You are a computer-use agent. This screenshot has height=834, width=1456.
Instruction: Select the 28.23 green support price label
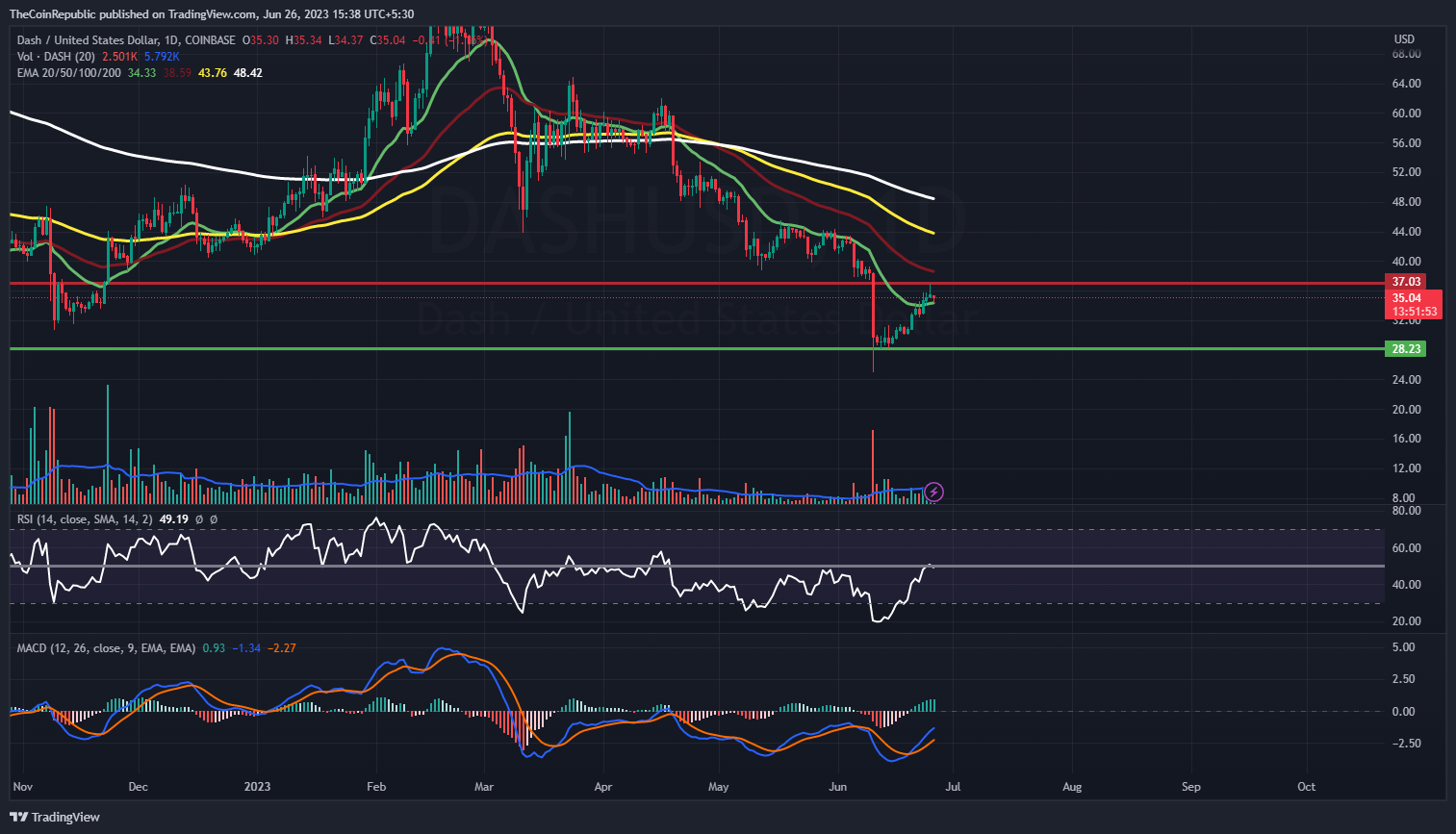point(1406,348)
